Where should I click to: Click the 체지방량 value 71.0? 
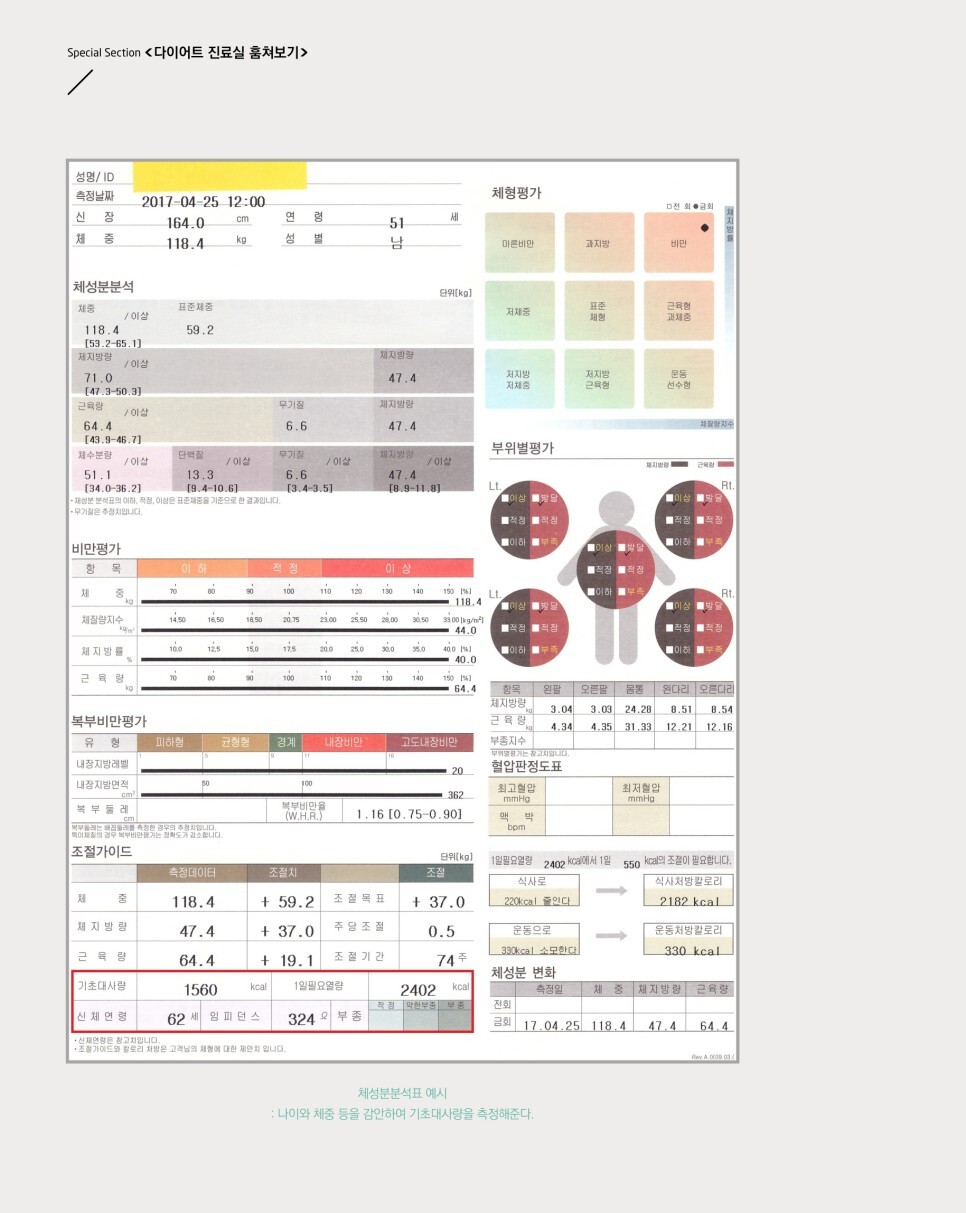point(98,378)
